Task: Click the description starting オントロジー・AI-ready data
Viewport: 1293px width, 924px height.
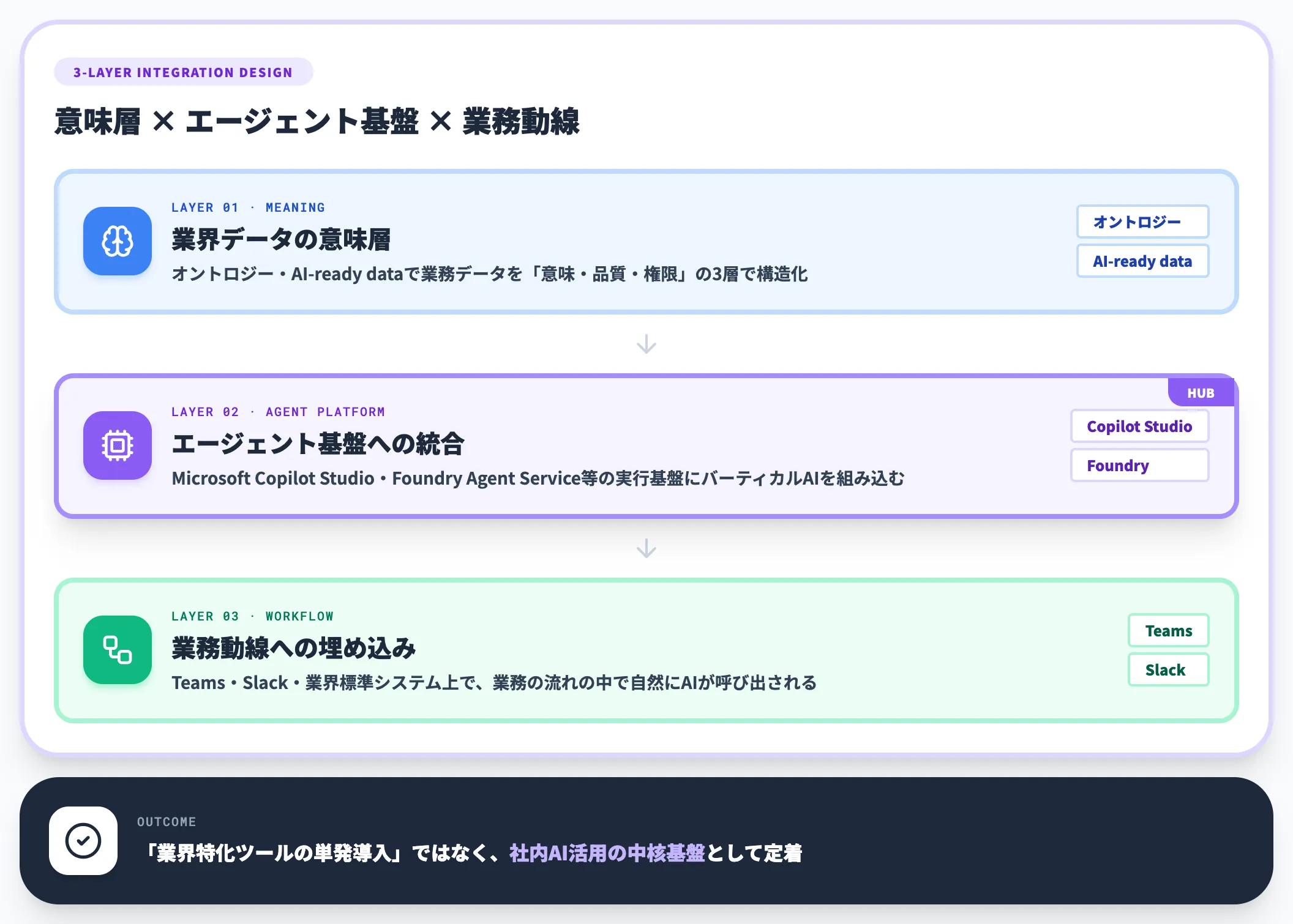Action: click(490, 274)
